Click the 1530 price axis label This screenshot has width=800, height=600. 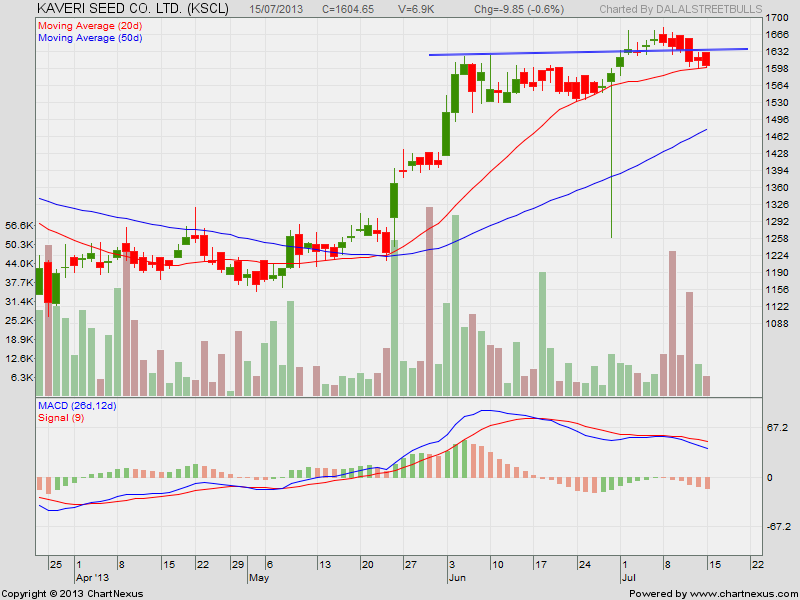pos(777,103)
